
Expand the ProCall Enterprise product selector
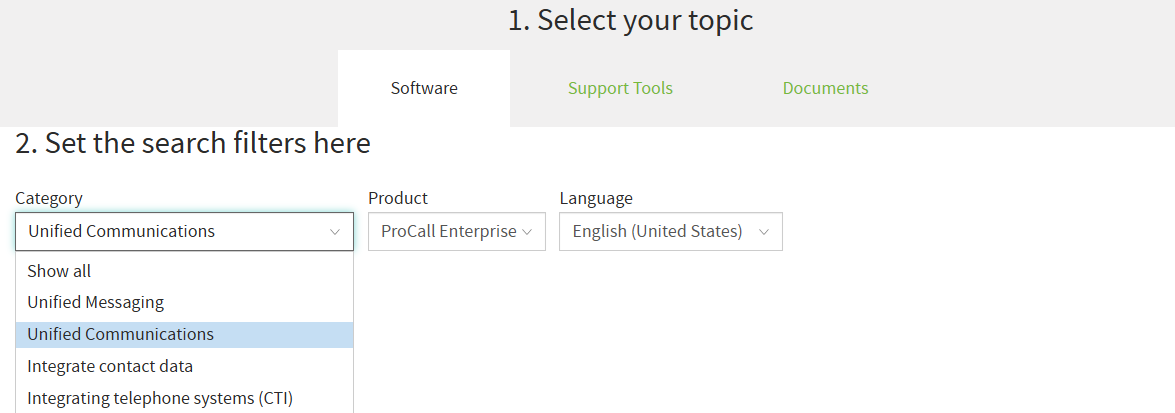click(457, 232)
